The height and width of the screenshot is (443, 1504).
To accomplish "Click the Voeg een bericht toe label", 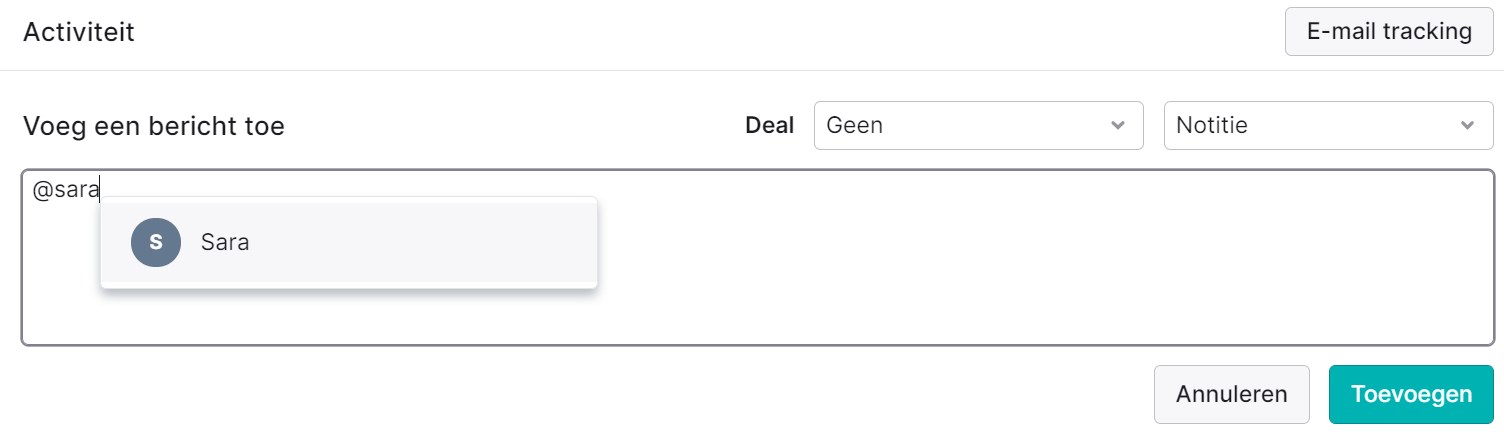I will pos(154,126).
